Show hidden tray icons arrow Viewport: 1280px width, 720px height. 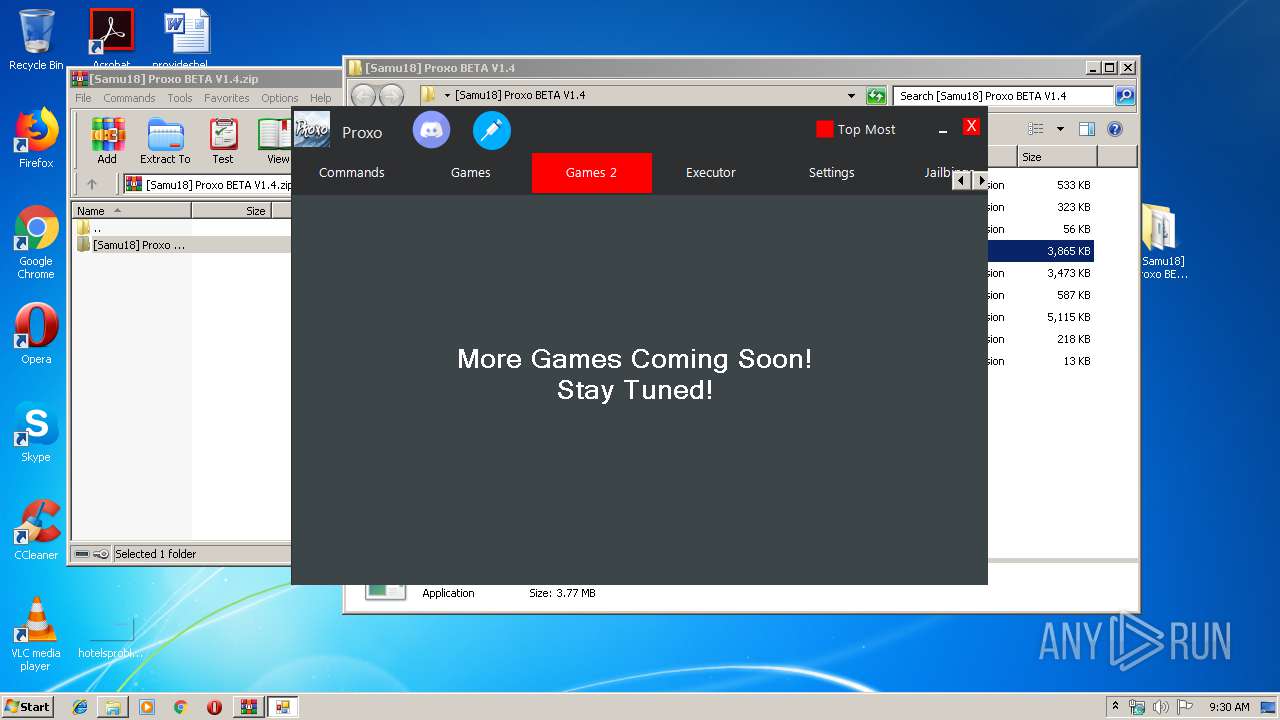point(1115,706)
